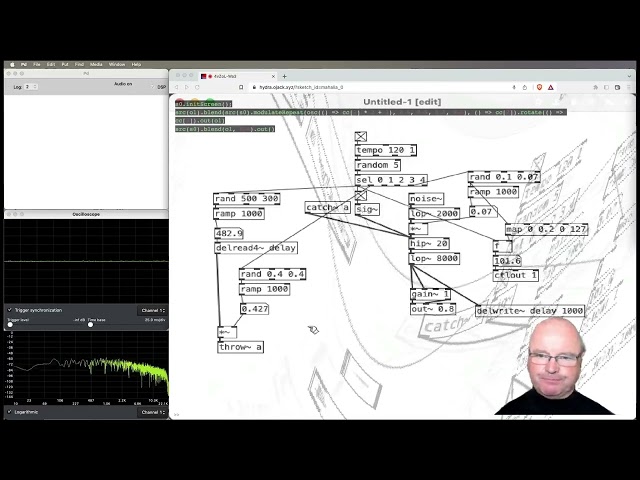The width and height of the screenshot is (640, 480).
Task: Open the Edit menu
Action: pyautogui.click(x=51, y=64)
